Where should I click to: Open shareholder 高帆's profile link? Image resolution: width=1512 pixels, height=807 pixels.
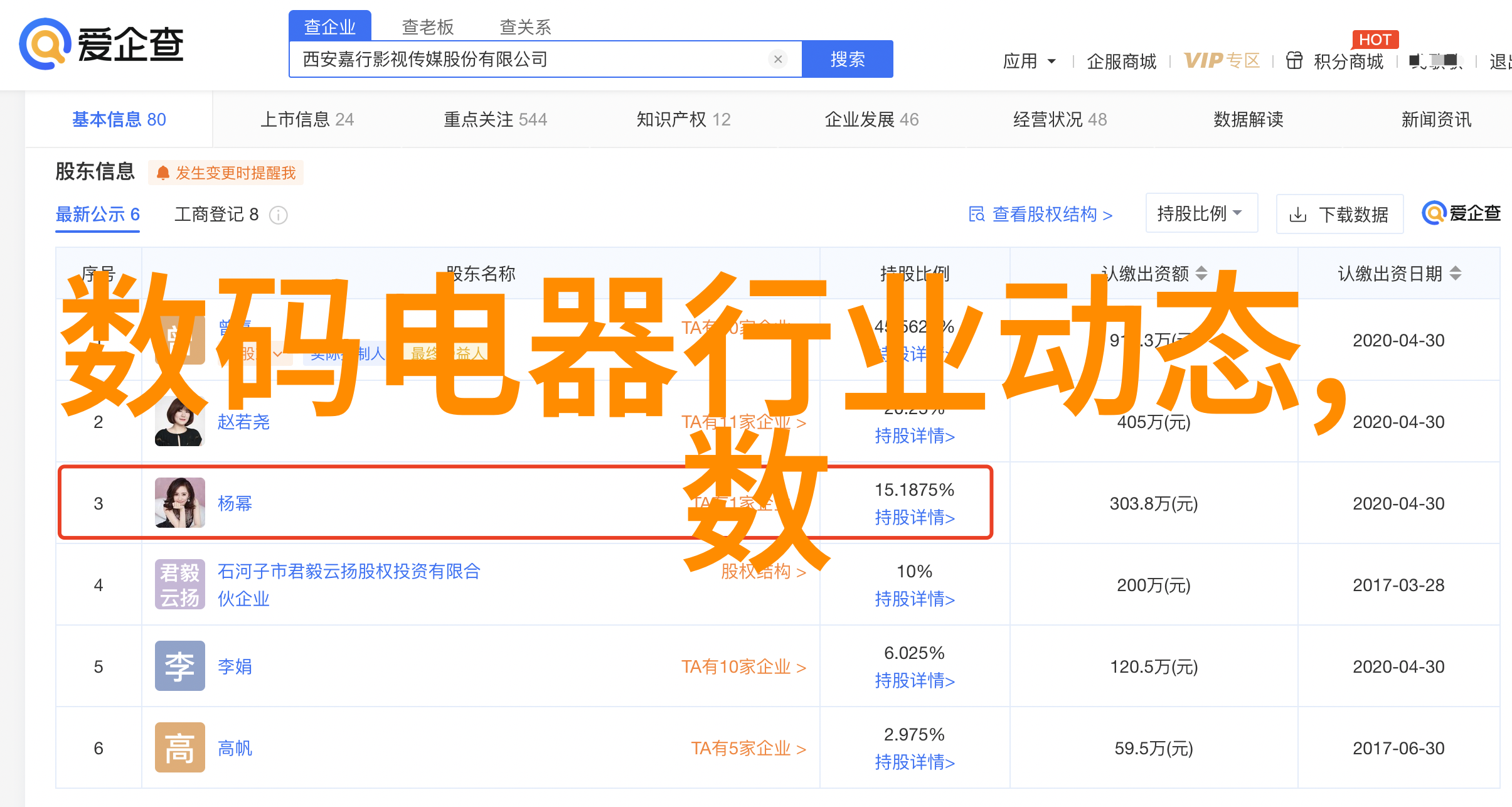(235, 748)
